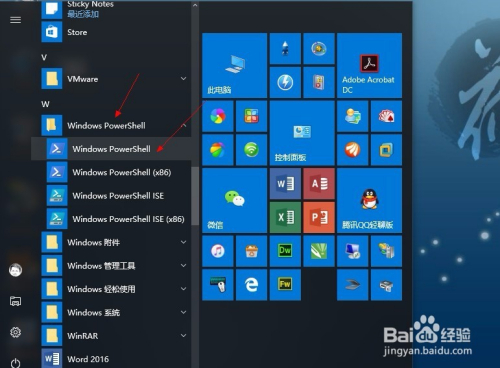Open the colorful pinwheel tile

[218, 116]
